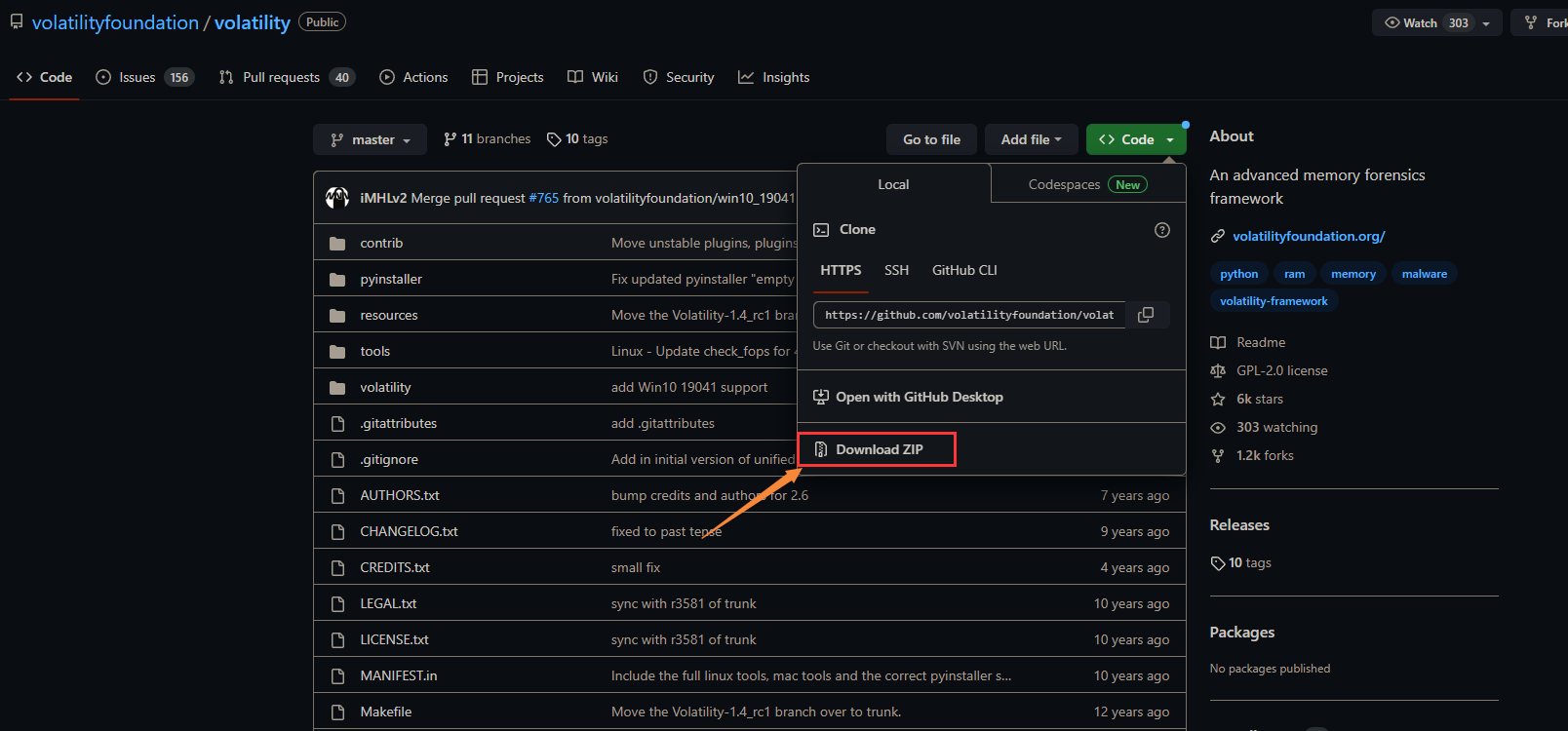The image size is (1568, 731).
Task: Open the volatility repository name link
Action: point(253,22)
